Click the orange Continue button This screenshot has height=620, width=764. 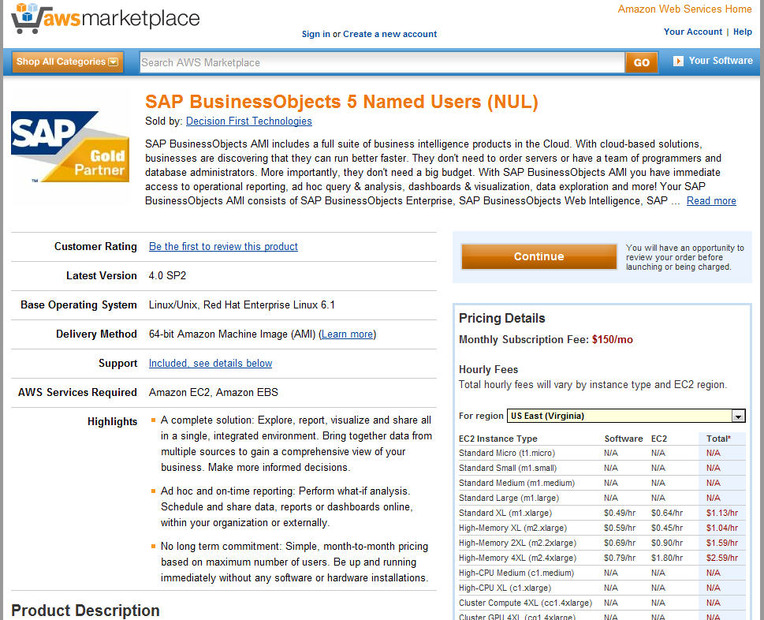(539, 256)
